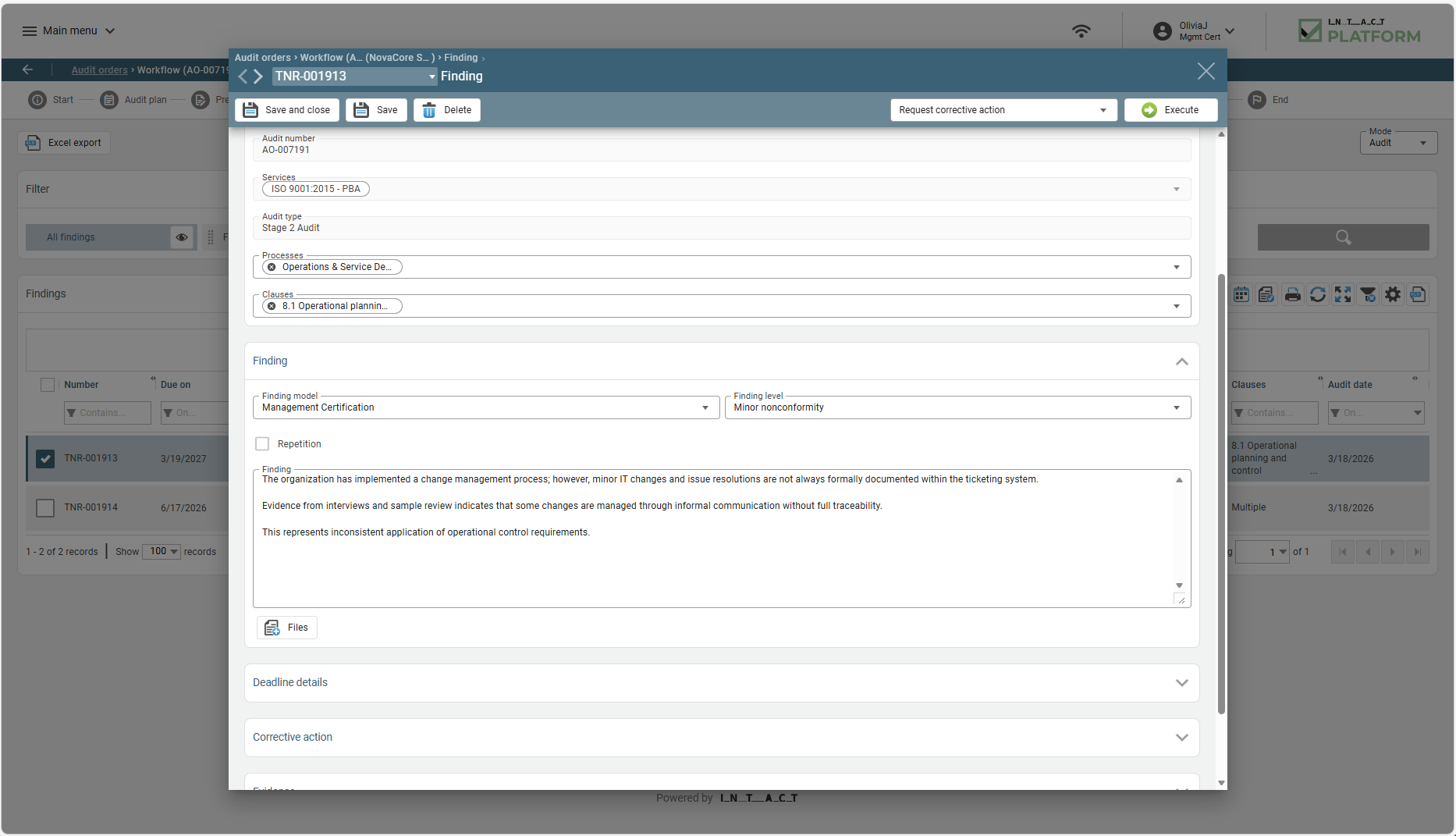Click the Audit plan workflow step icon

(x=109, y=100)
